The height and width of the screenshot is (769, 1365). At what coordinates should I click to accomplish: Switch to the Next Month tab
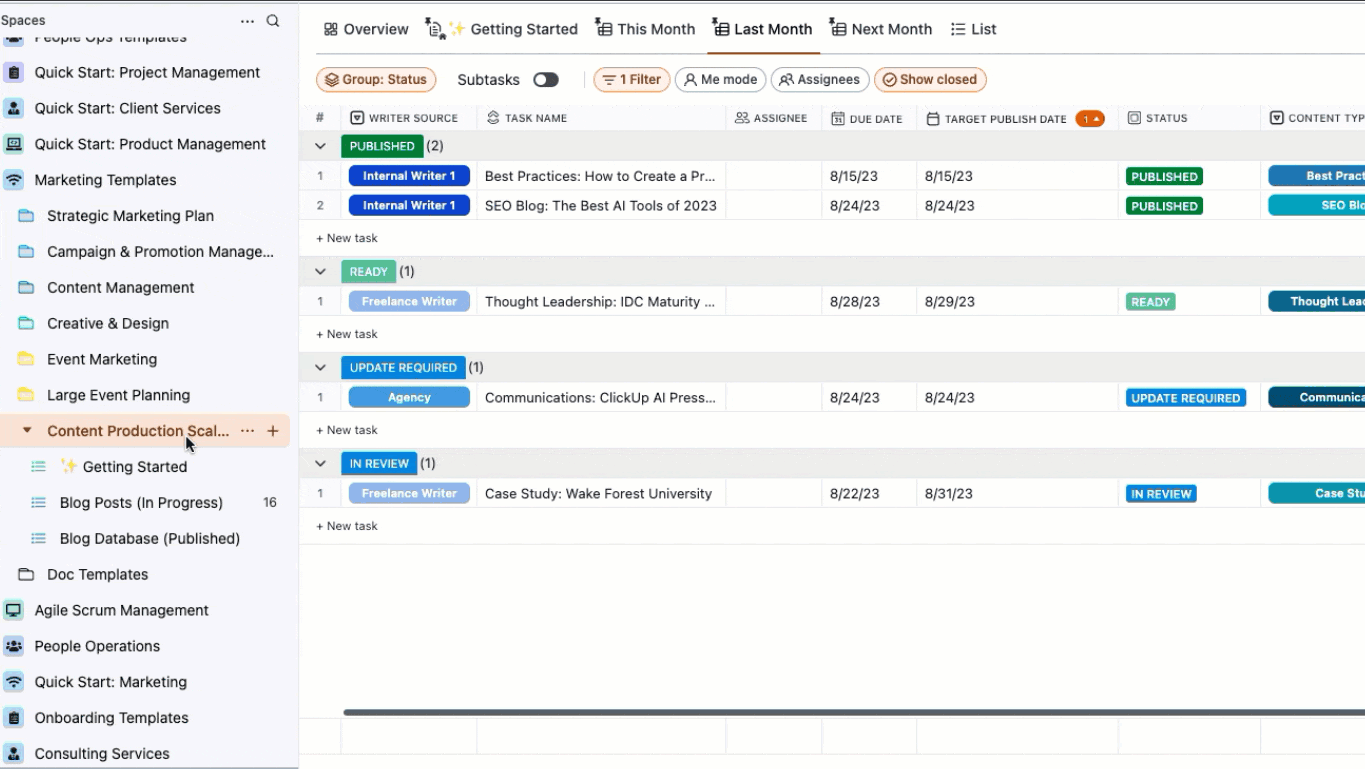tap(880, 29)
